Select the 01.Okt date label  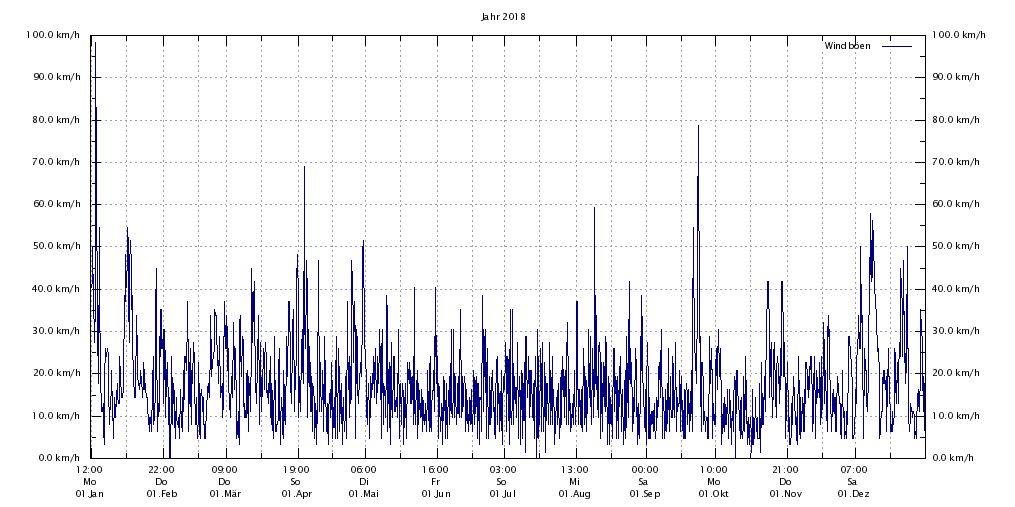[x=714, y=494]
